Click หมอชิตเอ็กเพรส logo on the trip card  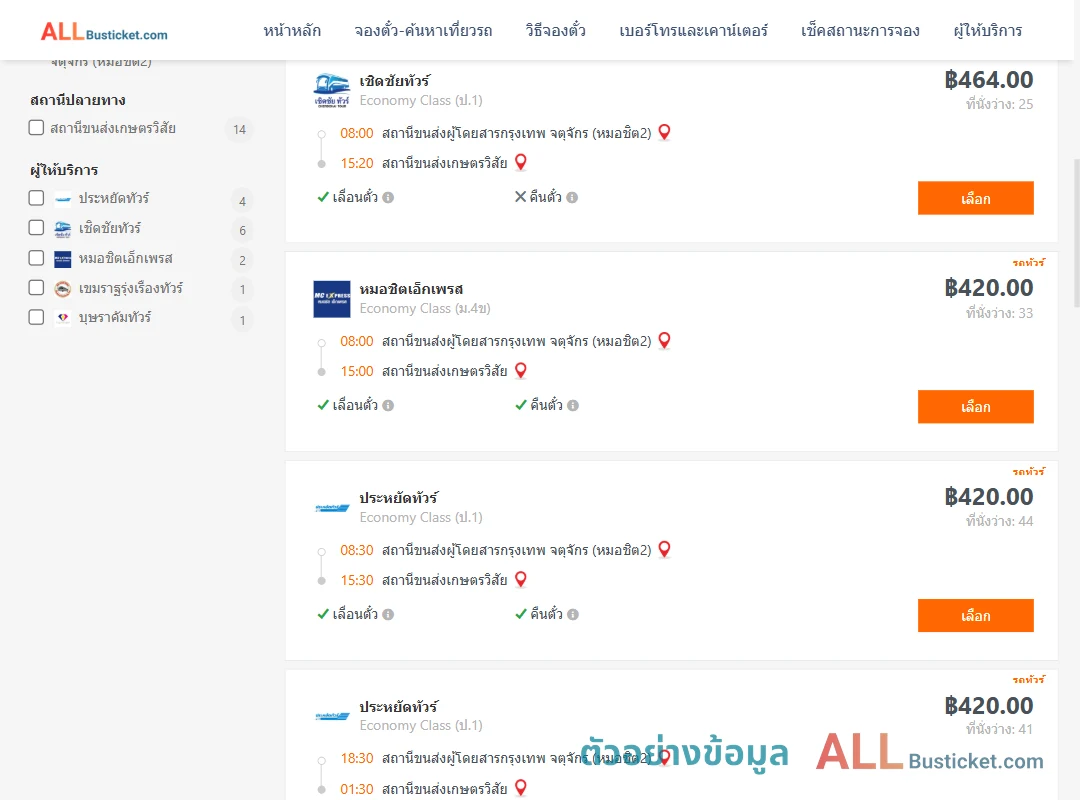(x=332, y=299)
